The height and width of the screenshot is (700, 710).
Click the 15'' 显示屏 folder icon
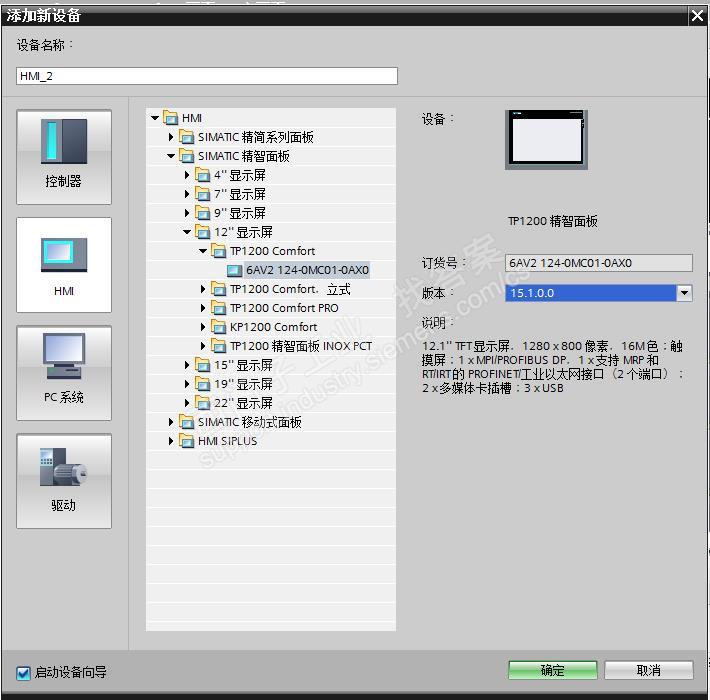[x=203, y=365]
